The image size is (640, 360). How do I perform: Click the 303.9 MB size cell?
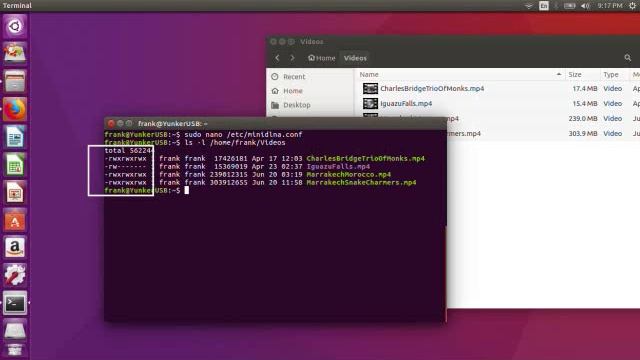pyautogui.click(x=583, y=134)
